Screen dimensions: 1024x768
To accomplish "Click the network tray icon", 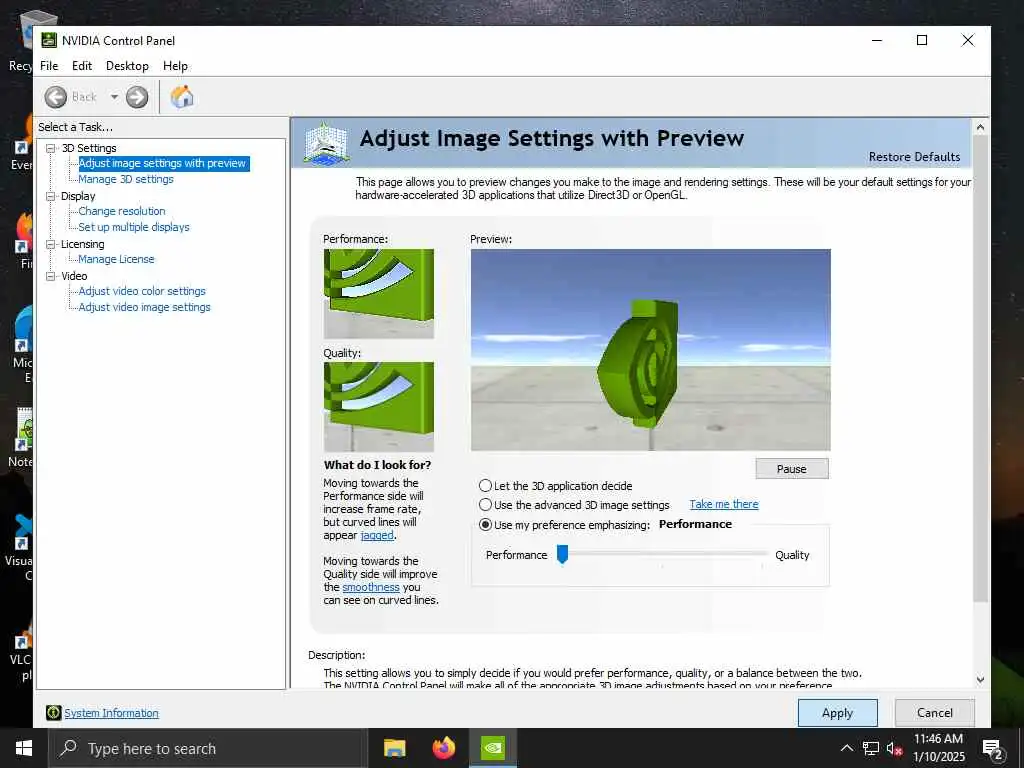I will pos(871,748).
